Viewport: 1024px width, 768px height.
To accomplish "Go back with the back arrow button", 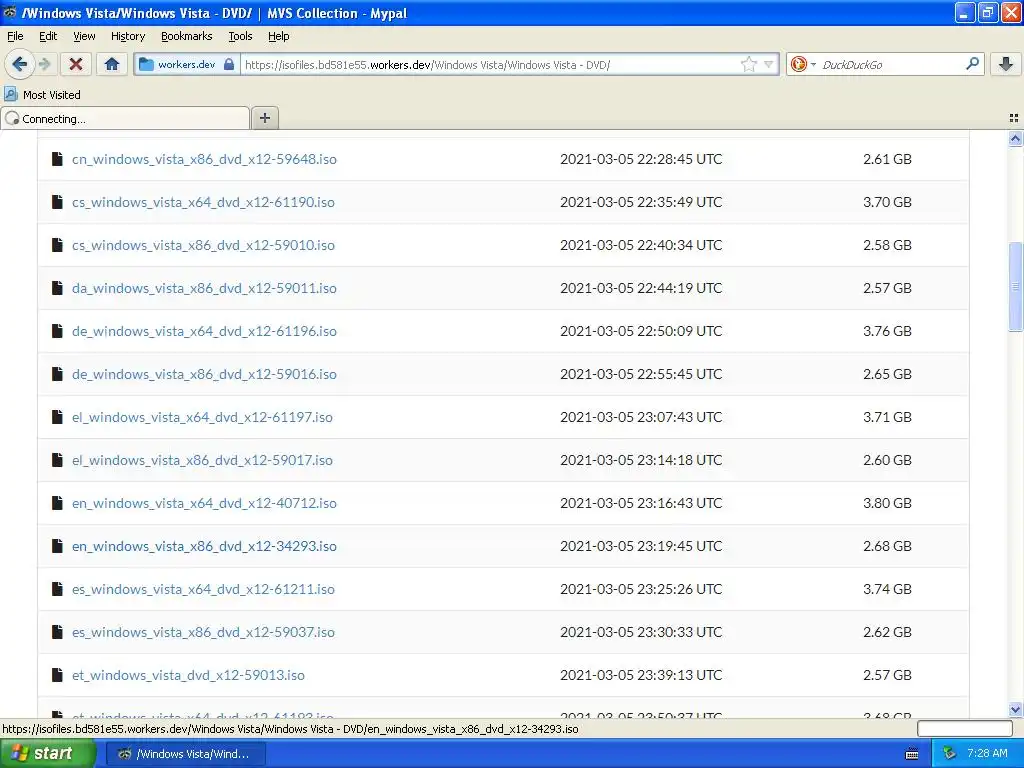I will pos(20,64).
